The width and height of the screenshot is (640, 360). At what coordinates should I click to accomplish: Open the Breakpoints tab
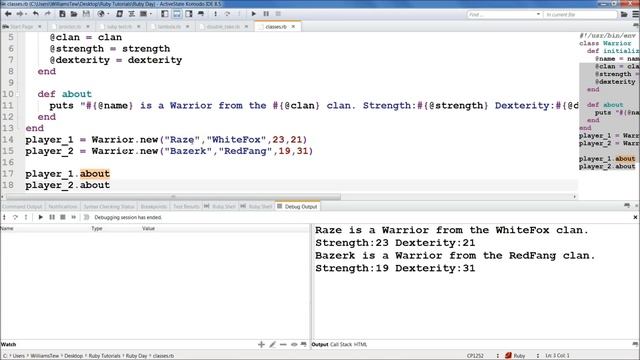point(153,207)
